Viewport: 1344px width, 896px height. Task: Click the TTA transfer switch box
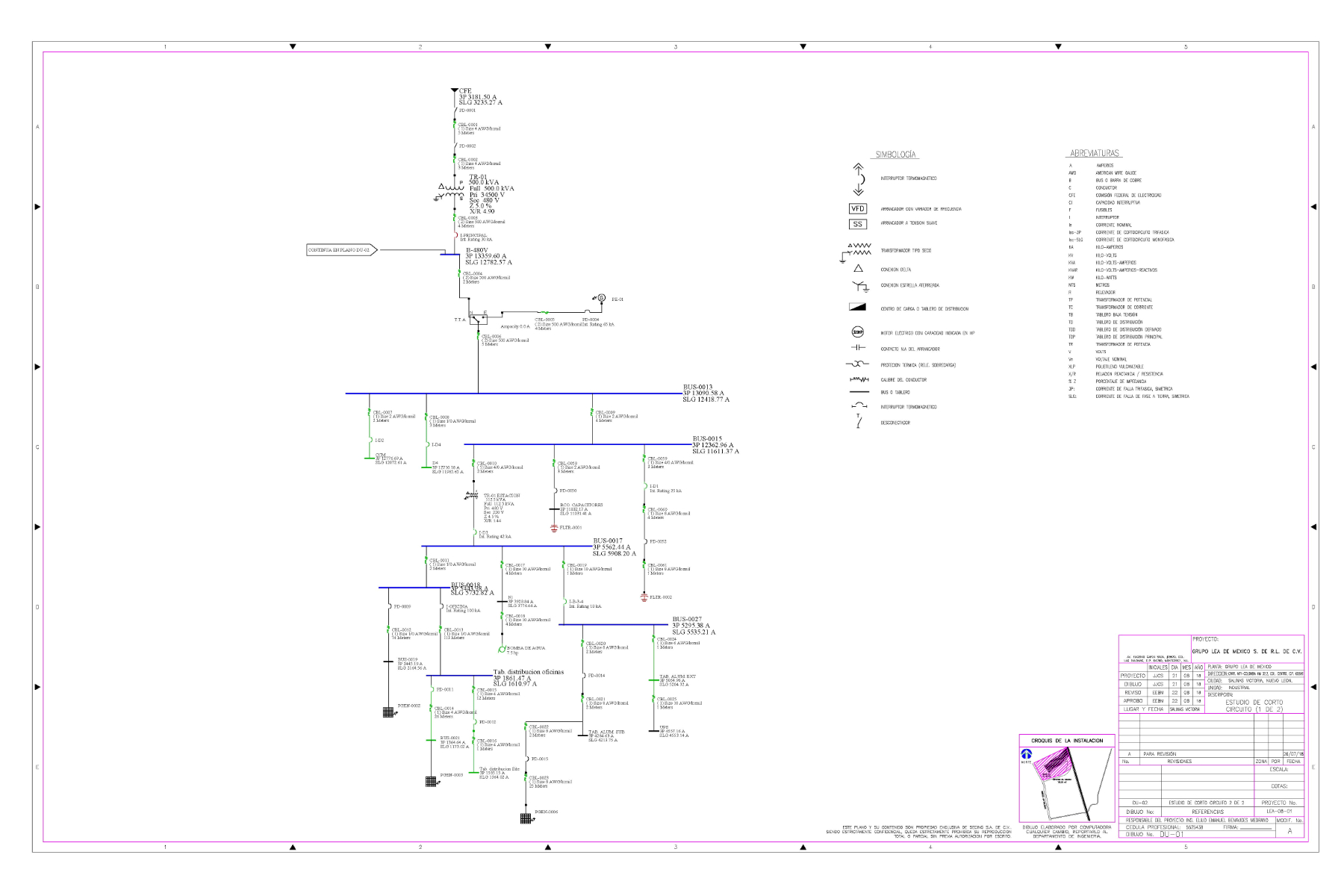[478, 318]
